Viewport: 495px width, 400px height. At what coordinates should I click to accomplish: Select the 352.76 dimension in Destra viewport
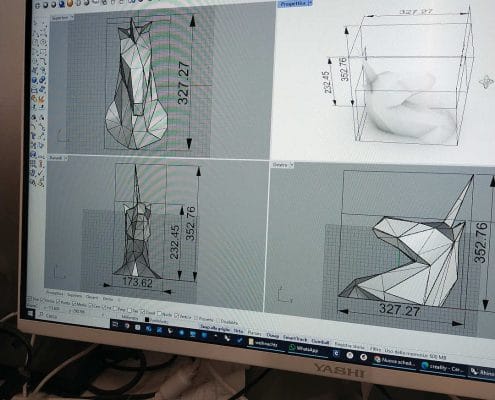coord(481,242)
